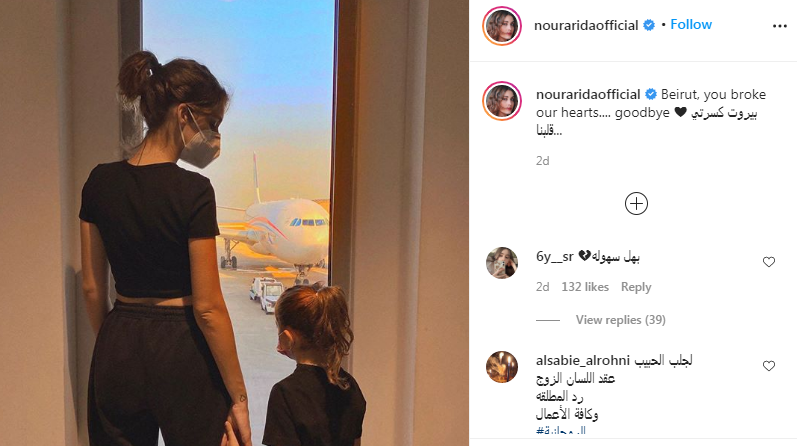Show 132 likes list
Image resolution: width=797 pixels, height=446 pixels.
point(585,287)
